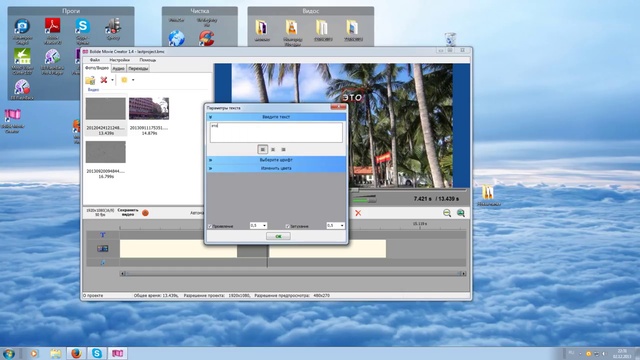Image resolution: width=640 pixels, height=360 pixels.
Task: Click the yellow star effects icon
Action: pos(124,80)
